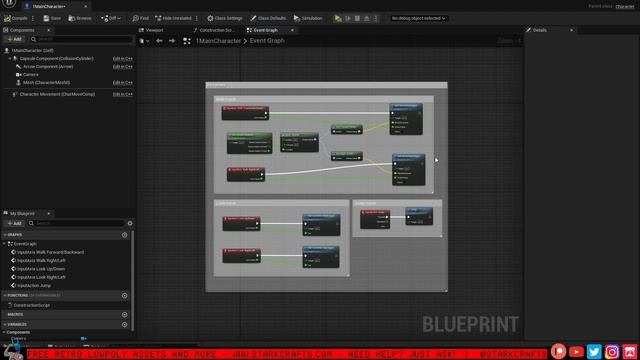The image size is (640, 360).
Task: Save the blueprint asset
Action: tap(52, 18)
